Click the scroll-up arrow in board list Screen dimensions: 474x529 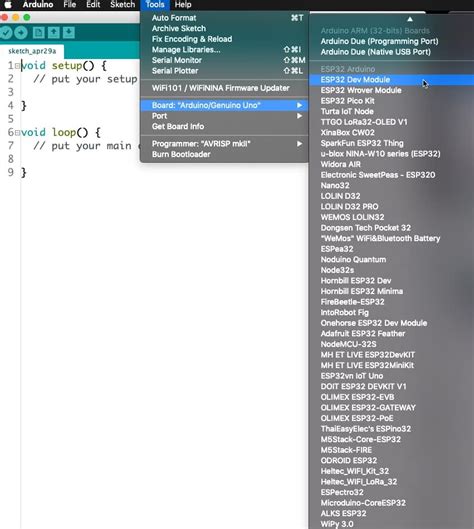pos(410,19)
